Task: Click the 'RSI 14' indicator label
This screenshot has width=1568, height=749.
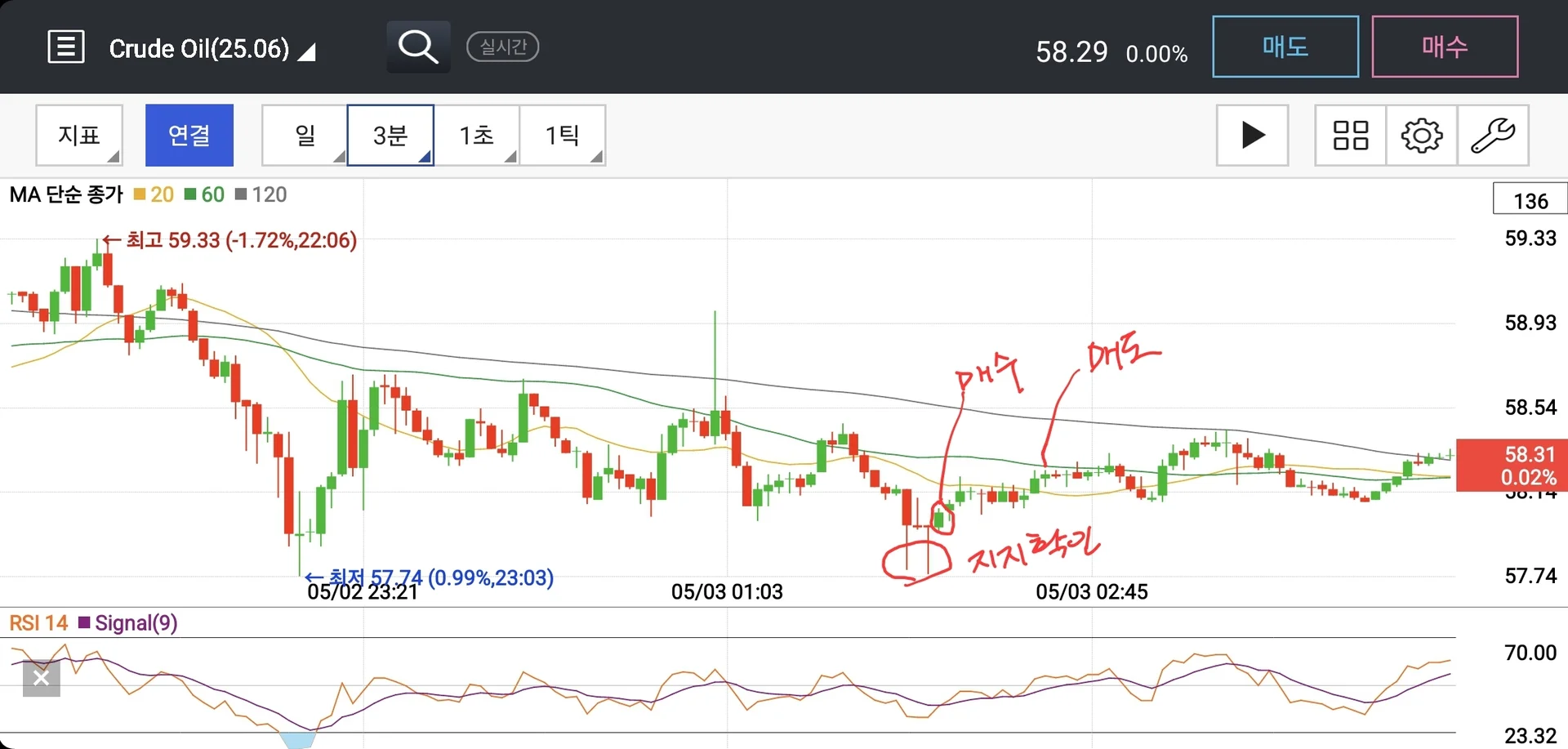Action: coord(38,623)
